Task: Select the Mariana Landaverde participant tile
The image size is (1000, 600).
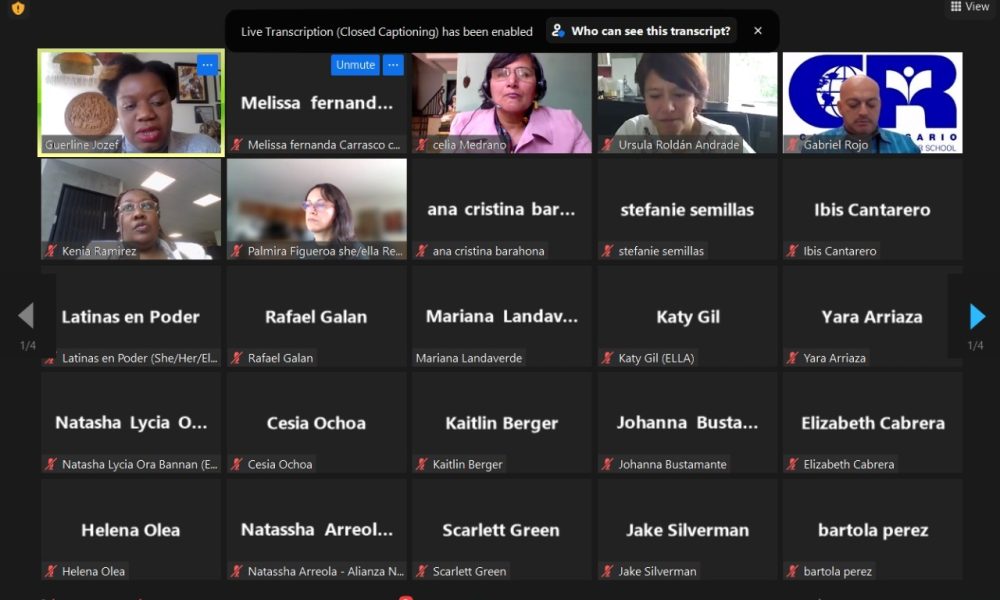Action: (501, 316)
